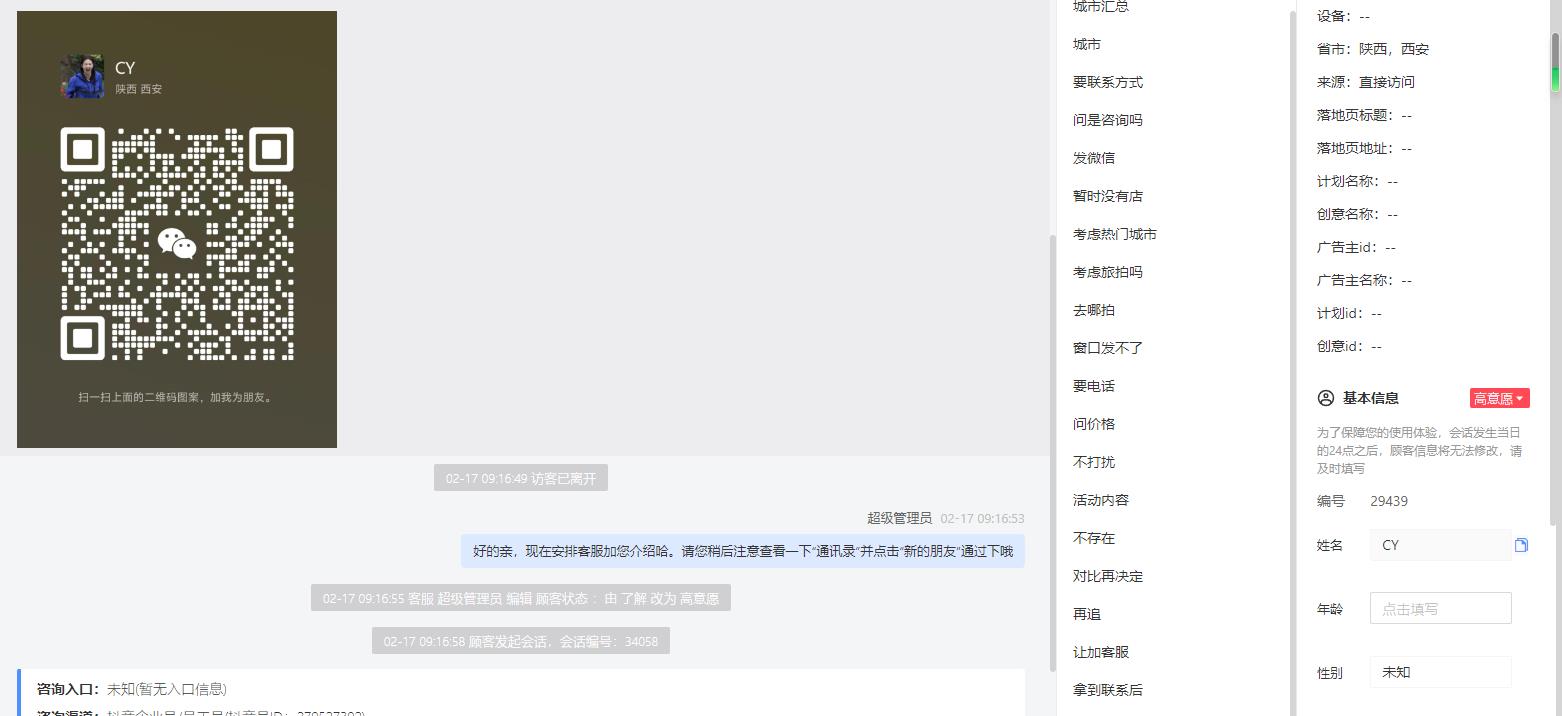Click the WeChat logo inside the QR code
The height and width of the screenshot is (716, 1562).
pos(177,243)
